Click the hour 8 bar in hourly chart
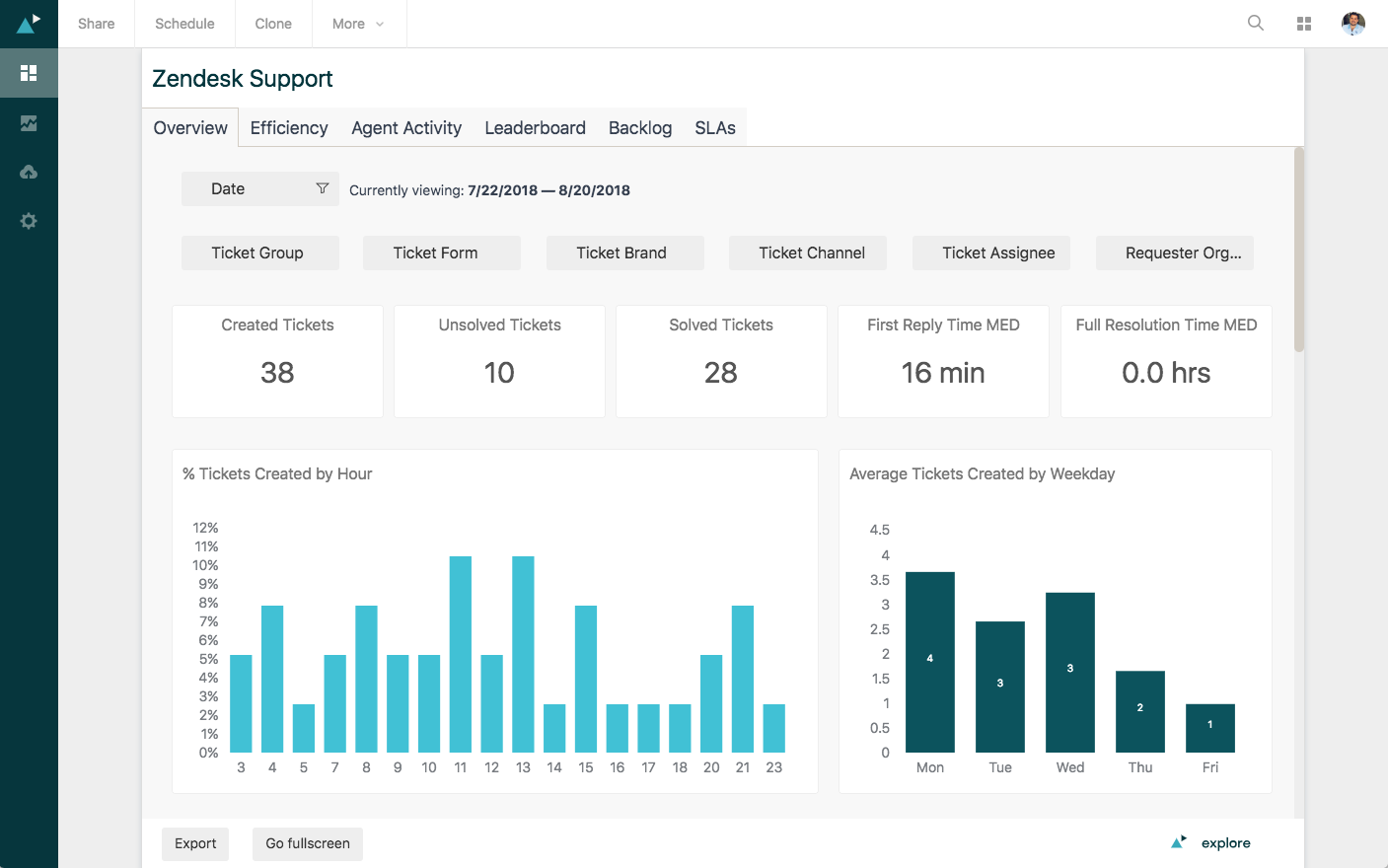The width and height of the screenshot is (1388, 868). tap(366, 679)
